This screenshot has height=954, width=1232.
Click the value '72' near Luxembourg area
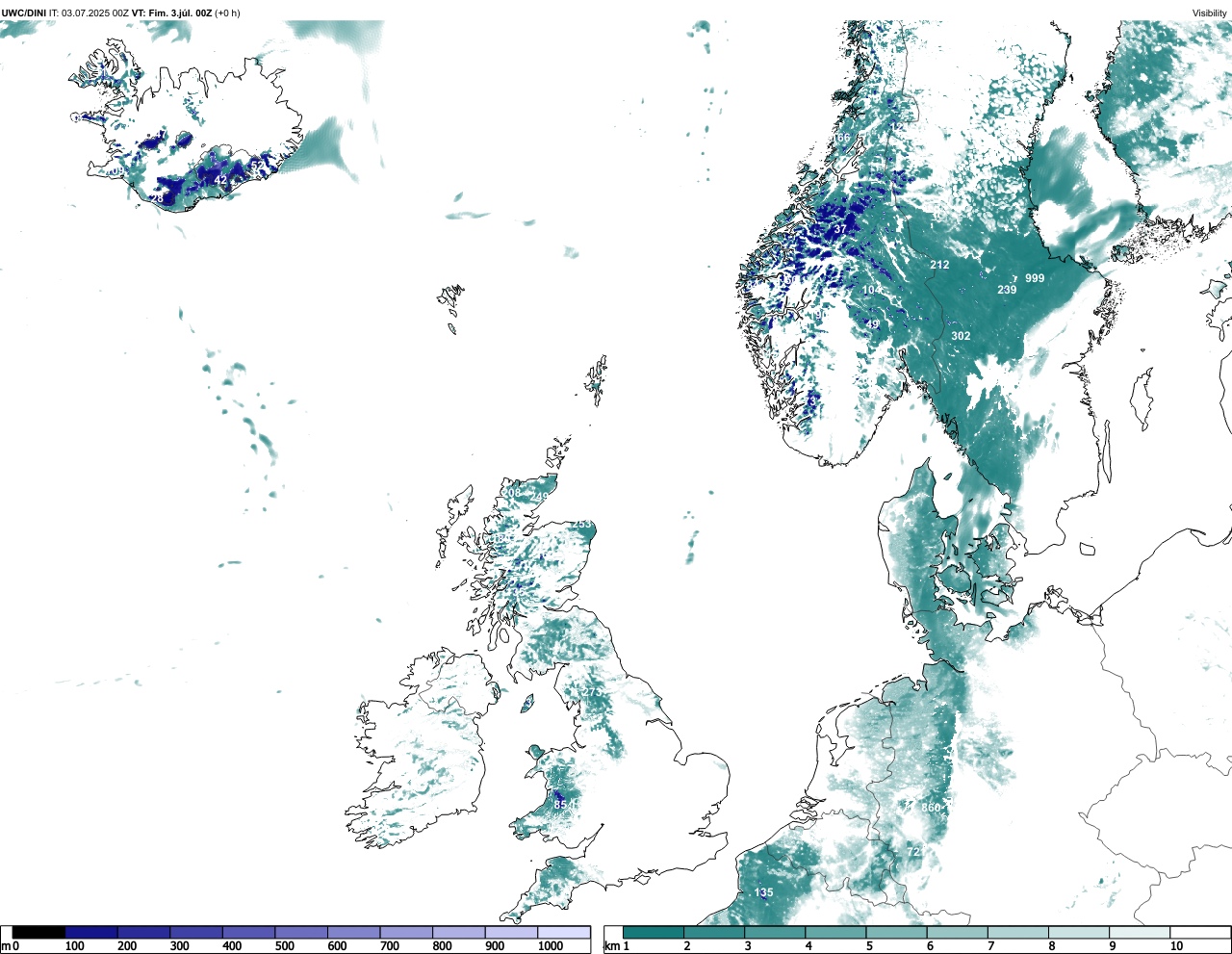915,852
